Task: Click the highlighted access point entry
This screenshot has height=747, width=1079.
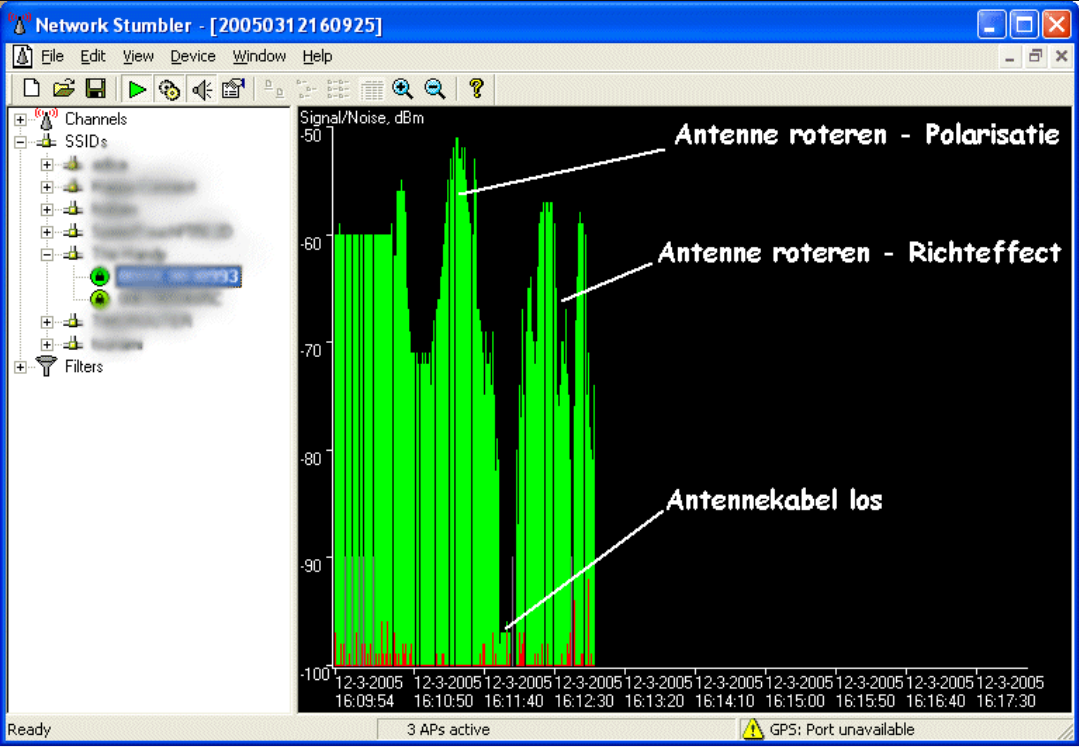Action: point(178,277)
